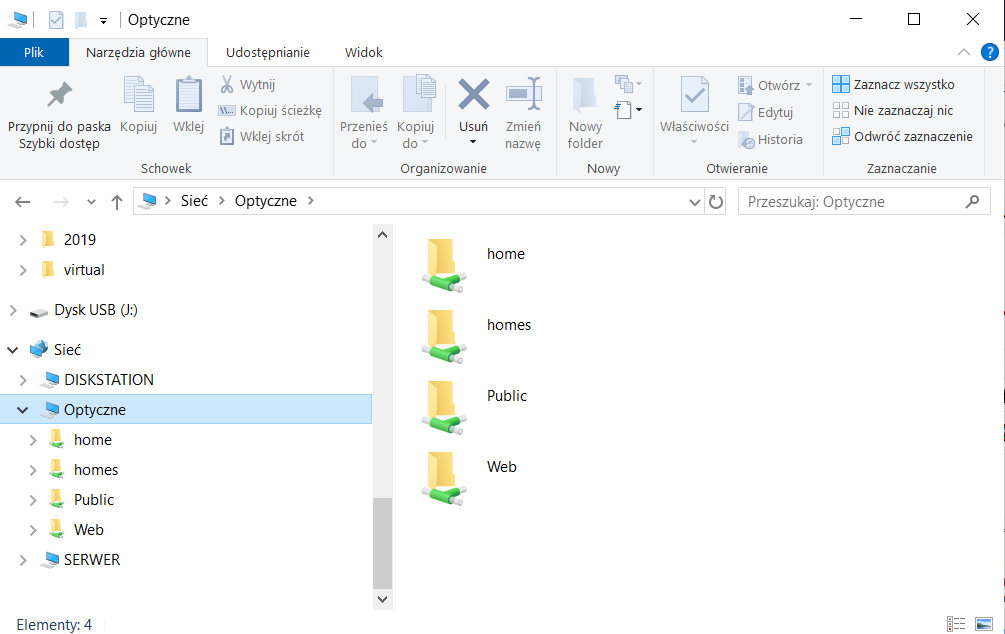Screen dimensions: 1005x634
Task: Click the search magnifier icon
Action: click(x=972, y=201)
